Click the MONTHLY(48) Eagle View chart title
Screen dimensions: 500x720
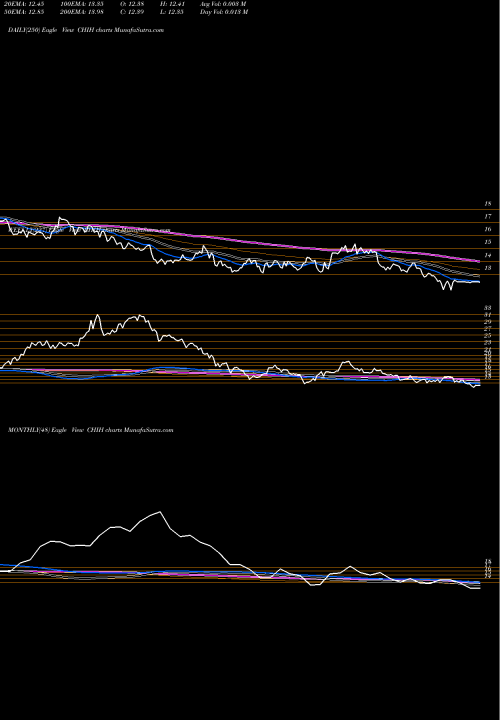(90, 430)
